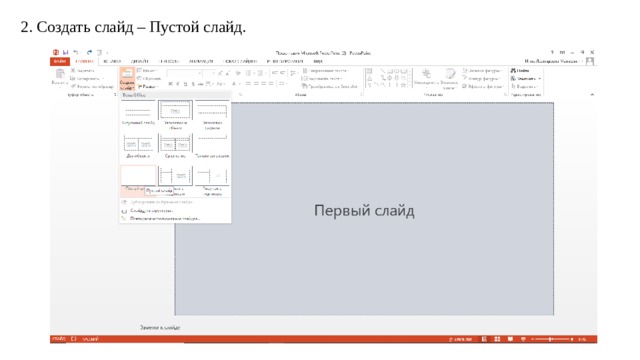The height and width of the screenshot is (360, 640).
Task: Choose the Два объекта layout thumbnail
Action: [x=138, y=146]
